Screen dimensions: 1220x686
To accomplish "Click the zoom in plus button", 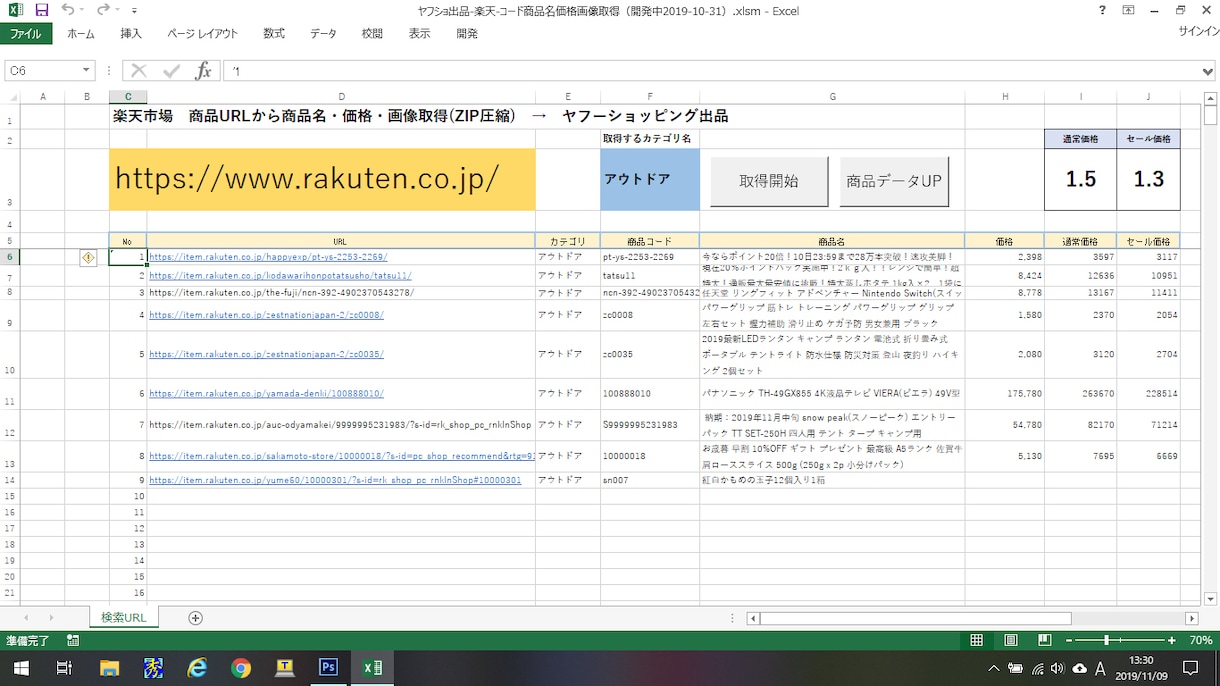I will pyautogui.click(x=1172, y=640).
